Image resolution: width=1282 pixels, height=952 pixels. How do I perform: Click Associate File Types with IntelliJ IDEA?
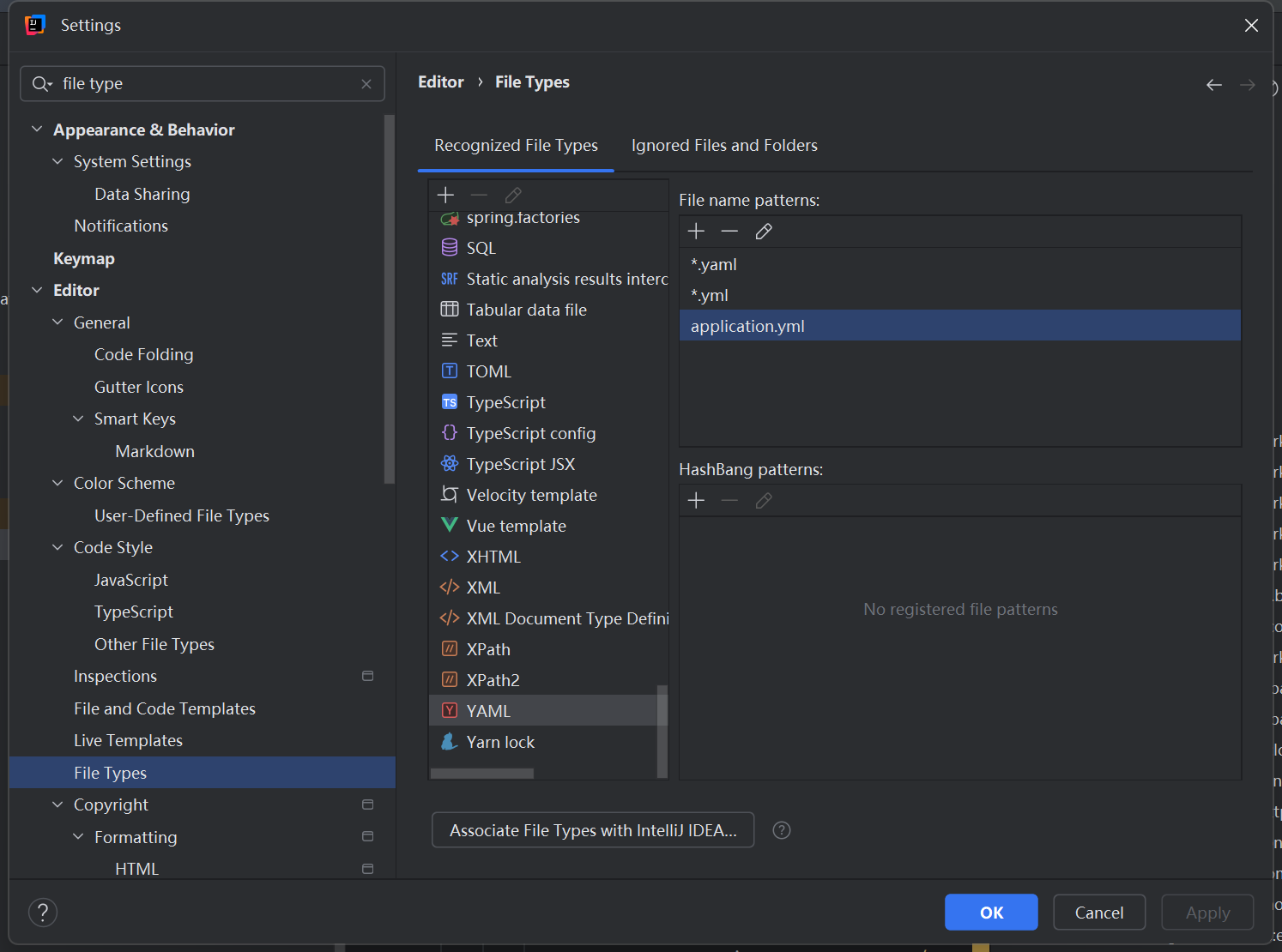click(x=593, y=830)
